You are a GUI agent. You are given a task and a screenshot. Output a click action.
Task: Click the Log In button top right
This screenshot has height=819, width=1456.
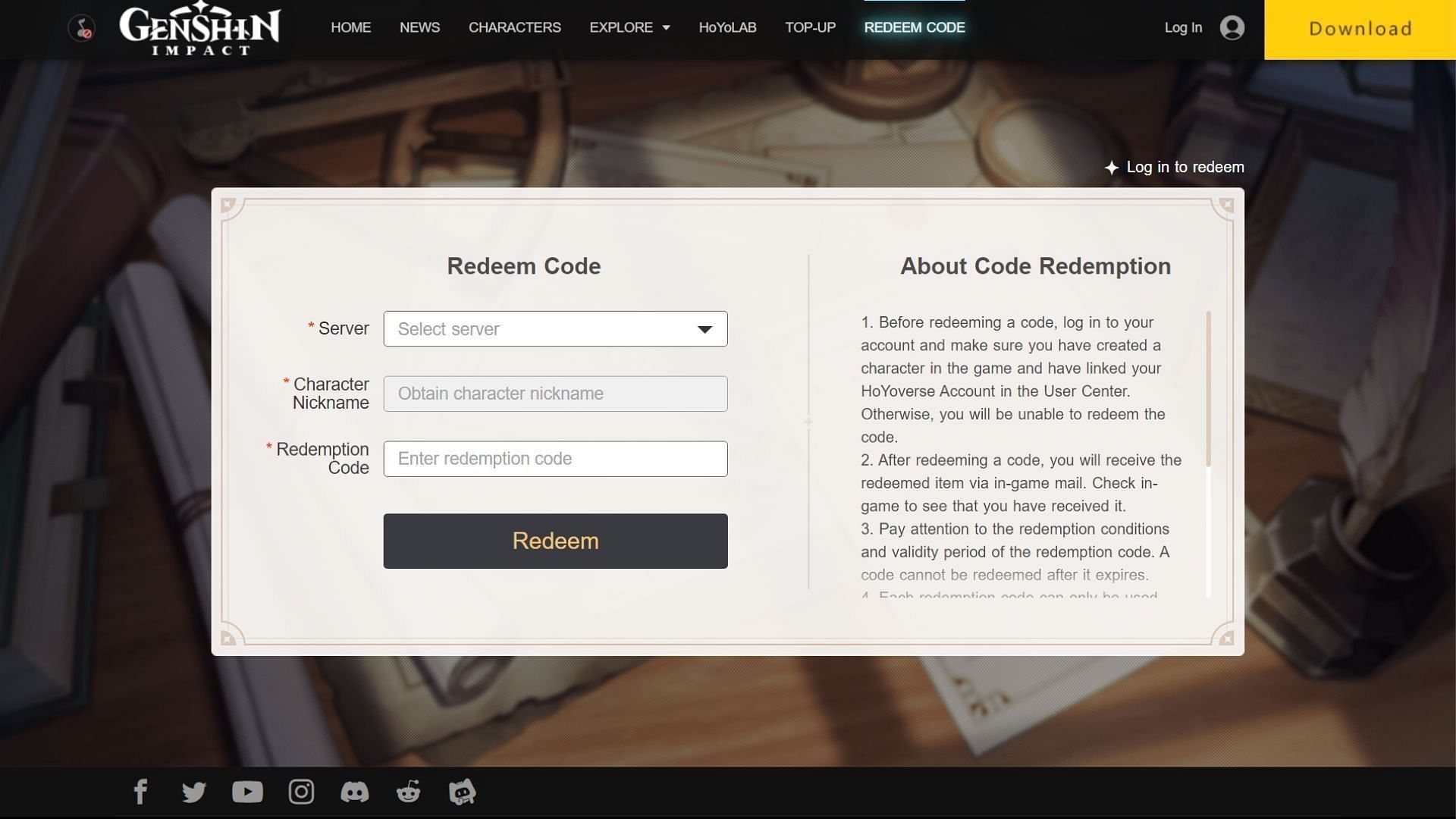click(1183, 27)
